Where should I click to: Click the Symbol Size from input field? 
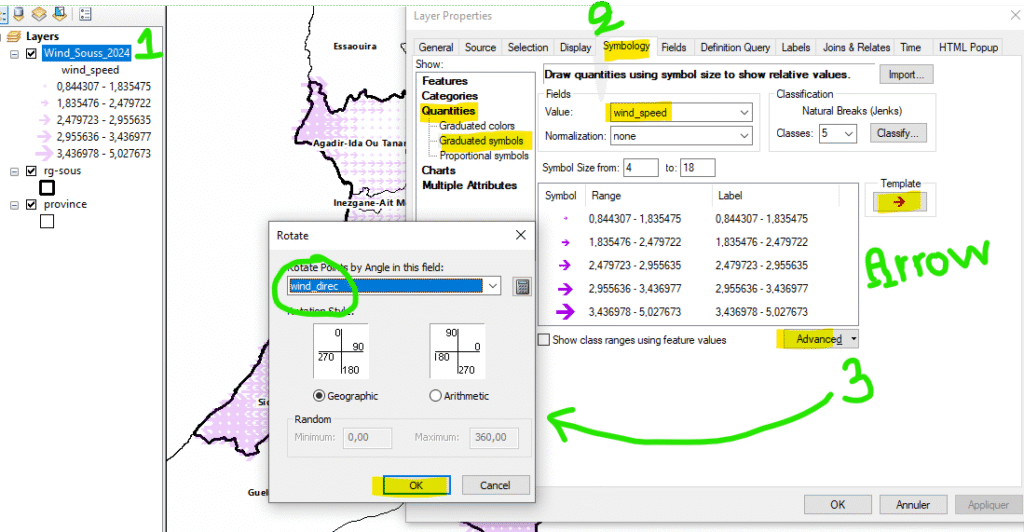coord(640,167)
